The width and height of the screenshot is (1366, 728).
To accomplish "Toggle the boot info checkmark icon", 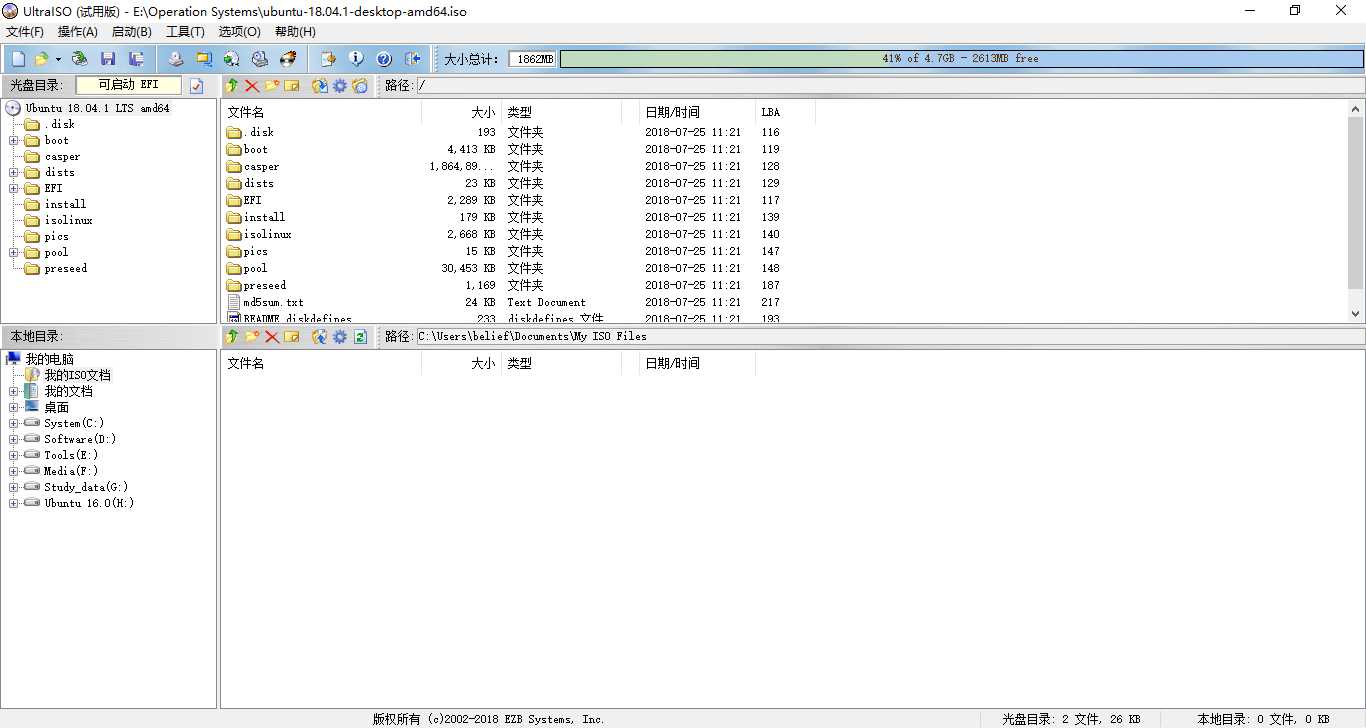I will click(x=196, y=86).
